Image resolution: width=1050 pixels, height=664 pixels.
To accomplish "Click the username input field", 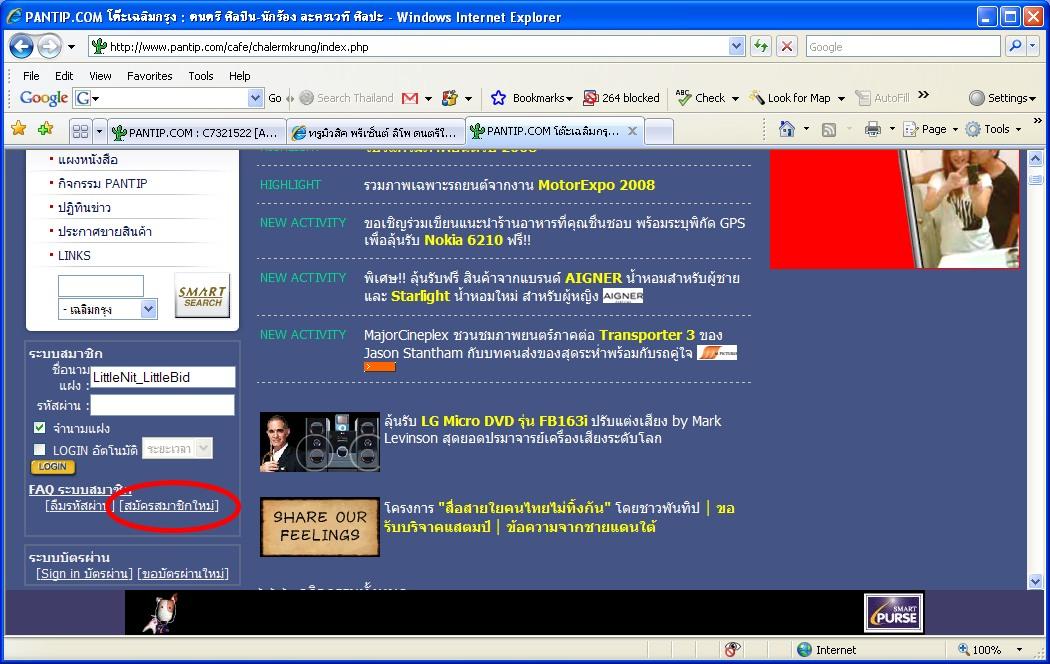I will (x=163, y=377).
